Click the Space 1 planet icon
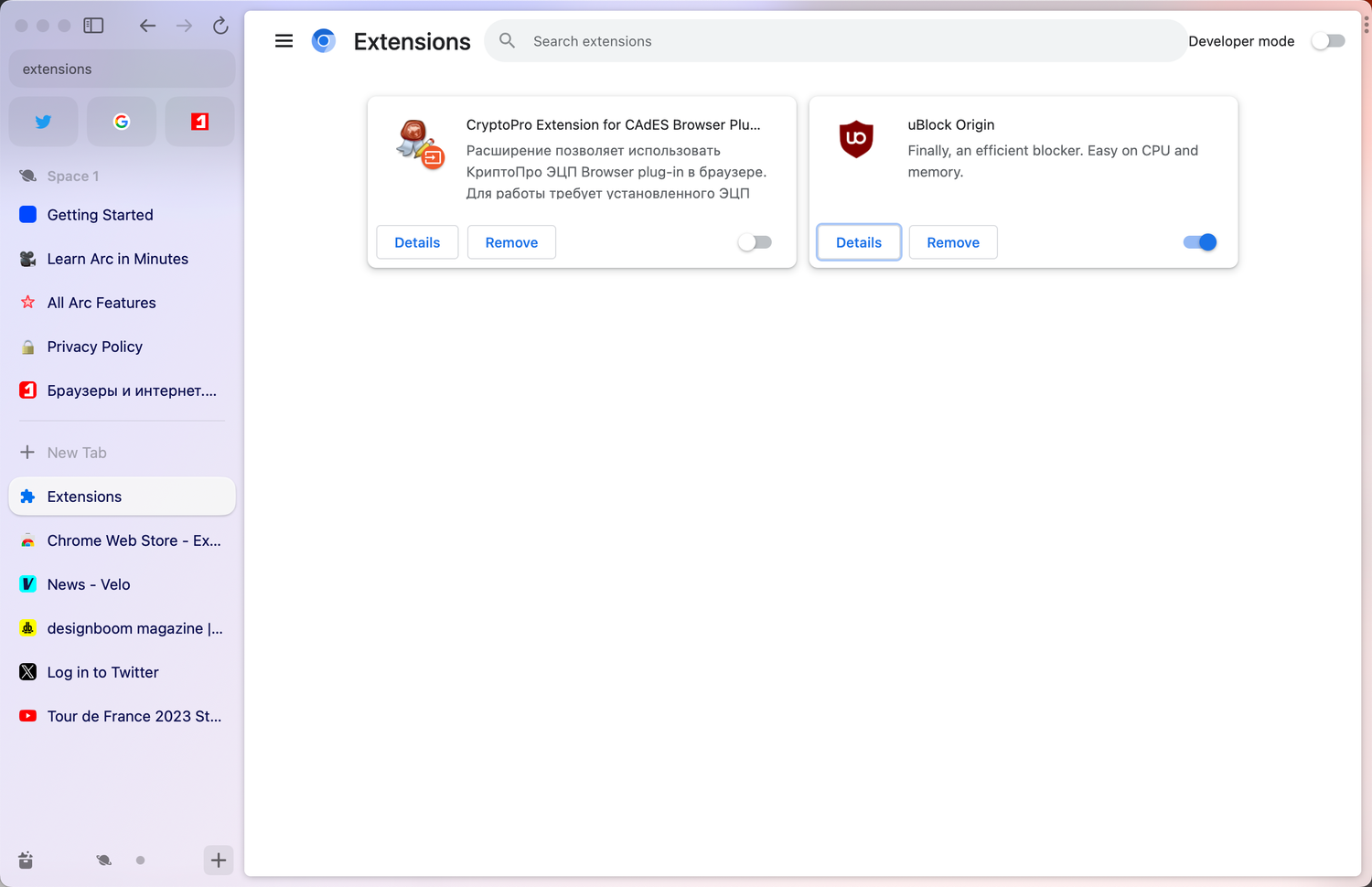This screenshot has width=1372, height=887. tap(28, 176)
